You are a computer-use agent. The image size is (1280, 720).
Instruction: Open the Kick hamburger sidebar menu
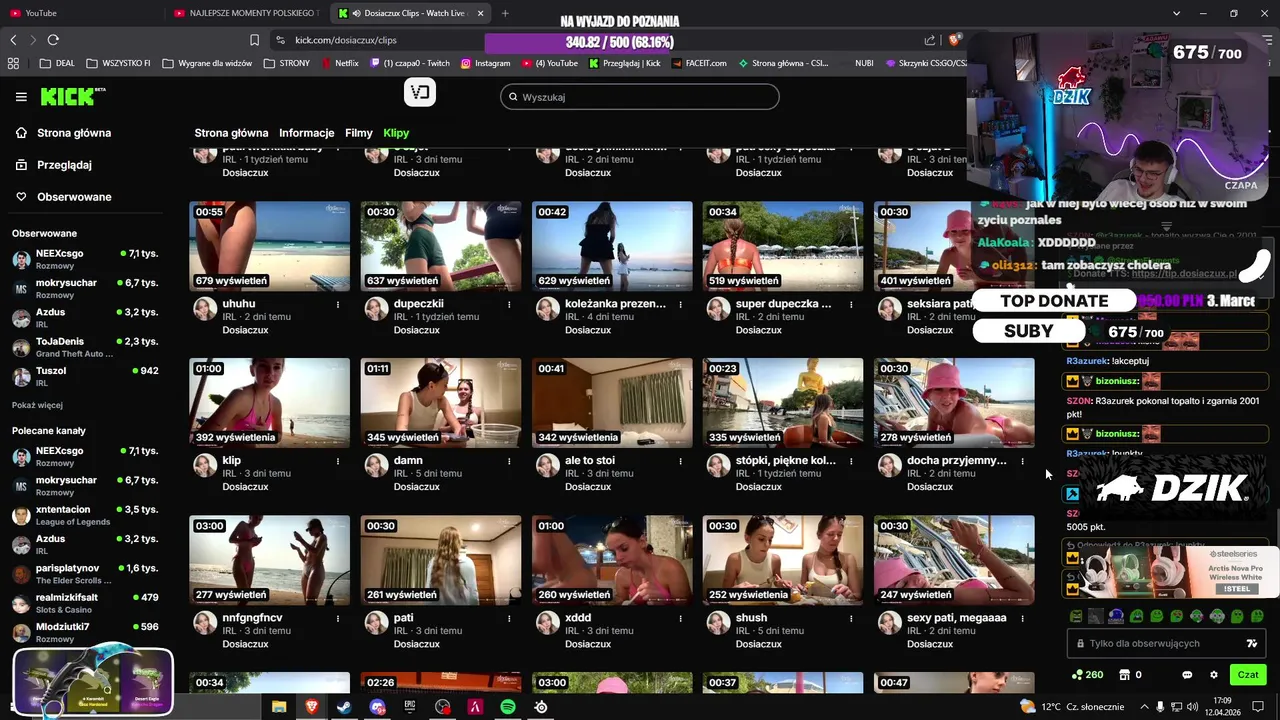pyautogui.click(x=21, y=97)
